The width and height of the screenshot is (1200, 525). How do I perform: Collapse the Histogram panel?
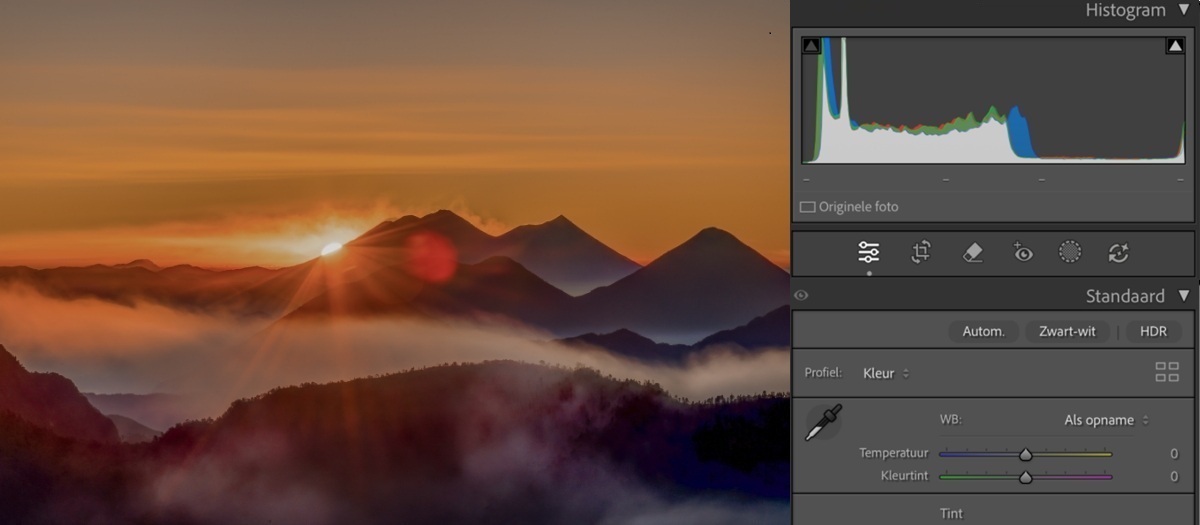click(x=1184, y=10)
